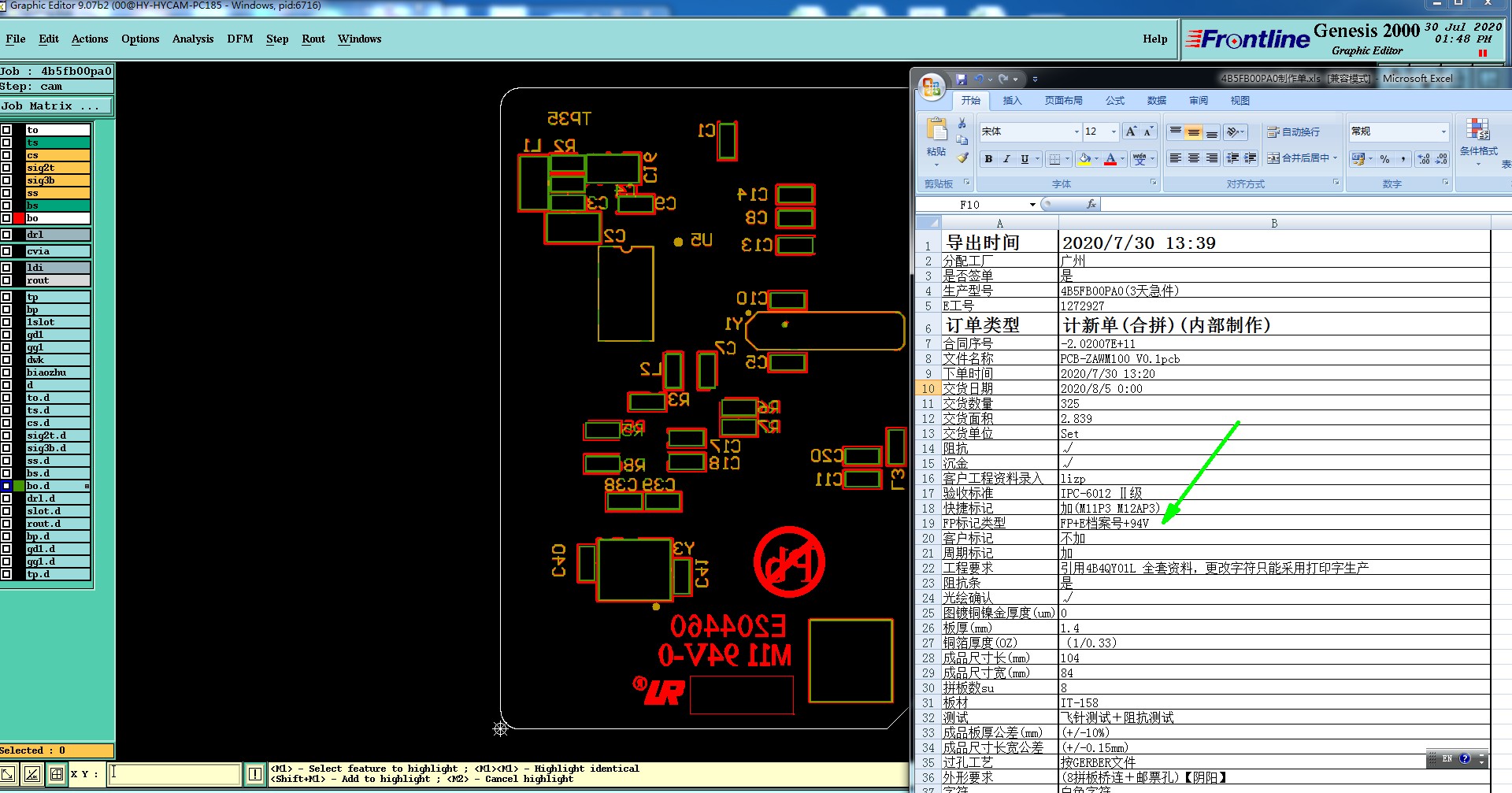The image size is (1512, 793).
Task: Align text right in Excel ribbon
Action: point(1212,158)
